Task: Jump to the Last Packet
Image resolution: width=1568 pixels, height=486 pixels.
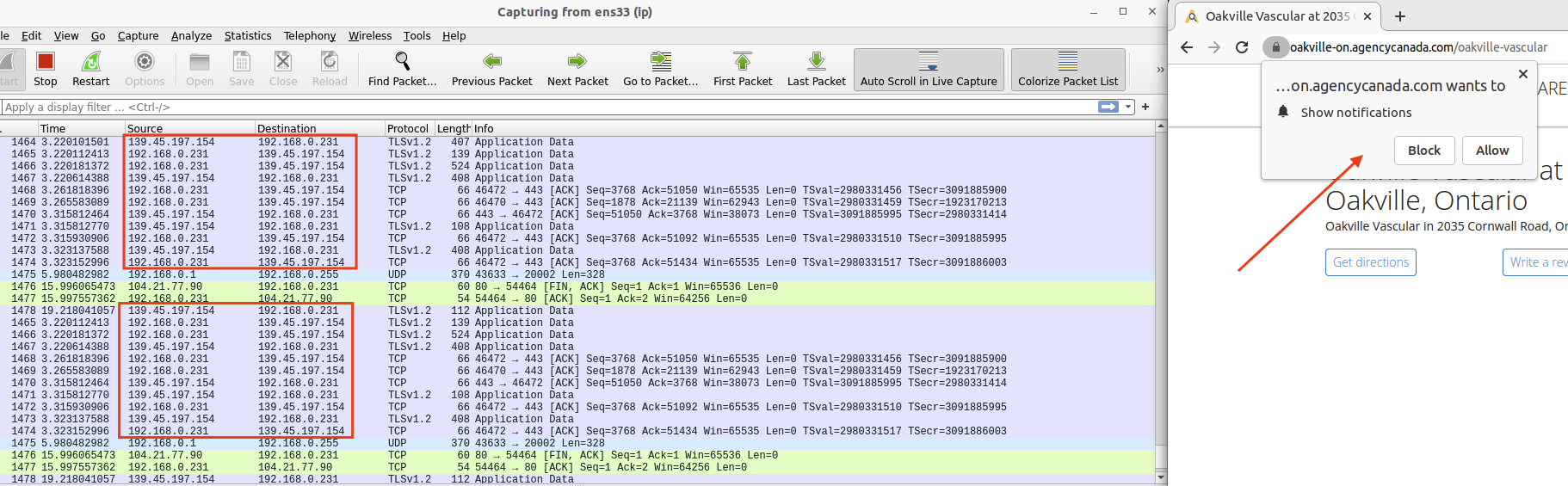Action: coord(816,69)
